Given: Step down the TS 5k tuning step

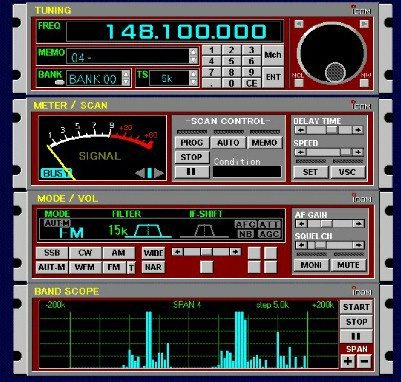Looking at the screenshot, I should pos(193,82).
